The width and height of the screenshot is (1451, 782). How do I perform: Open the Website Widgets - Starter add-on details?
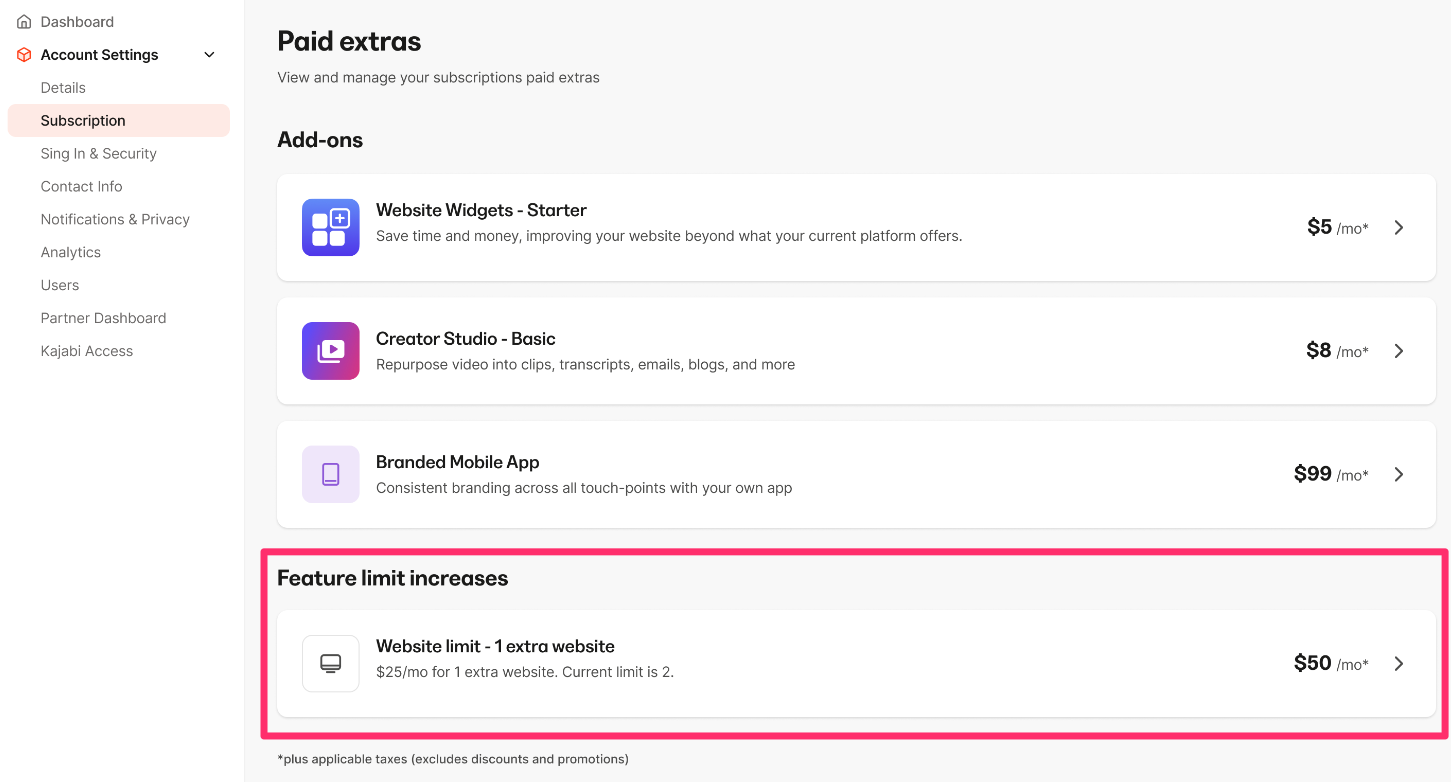(1398, 227)
